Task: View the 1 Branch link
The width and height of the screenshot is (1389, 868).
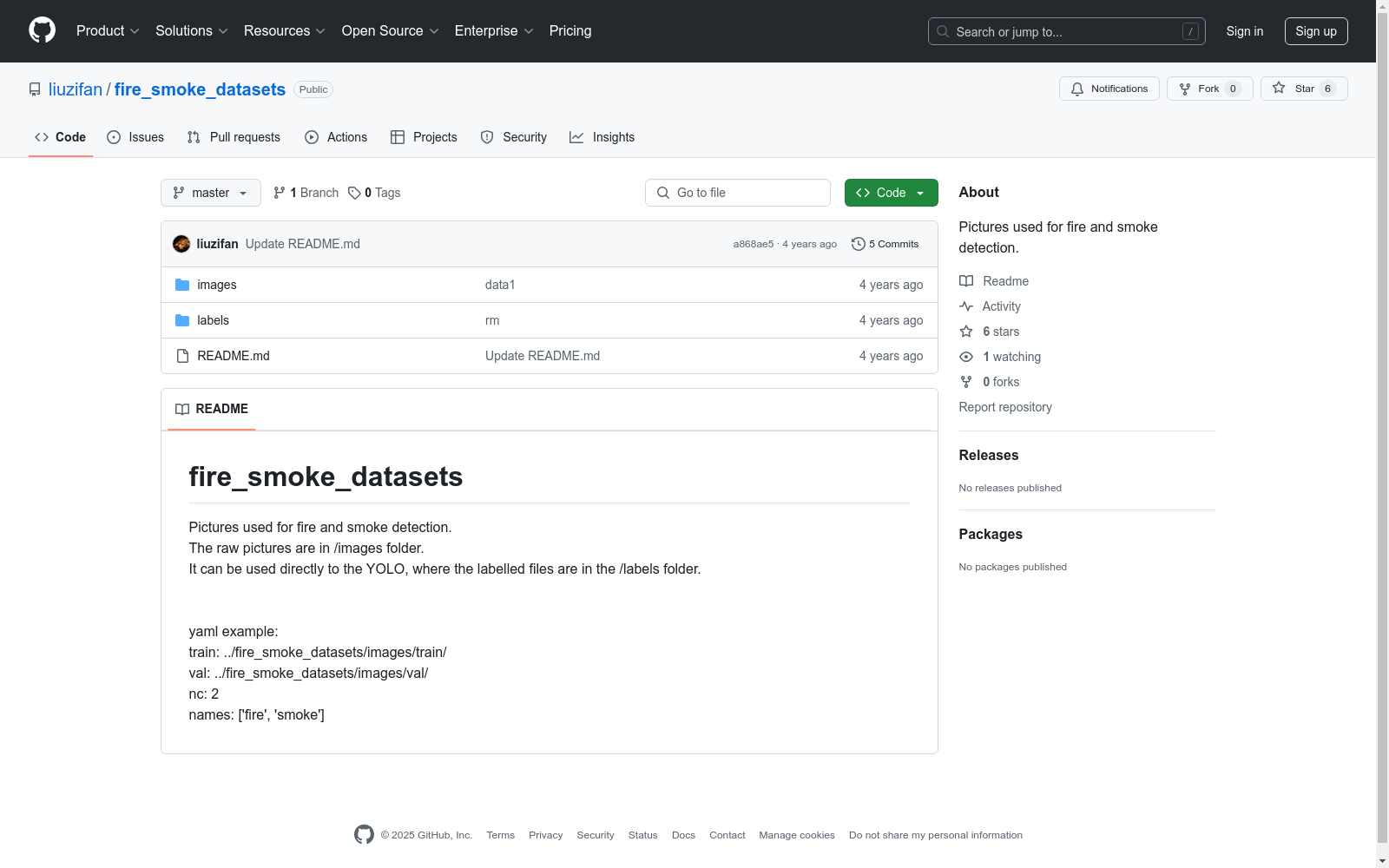Action: 306,193
